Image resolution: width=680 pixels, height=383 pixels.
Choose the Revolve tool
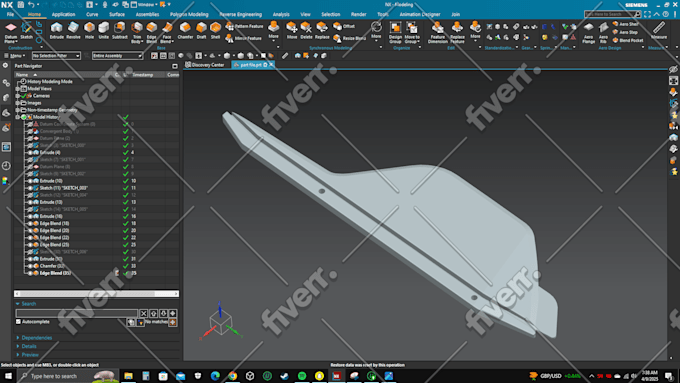73,31
